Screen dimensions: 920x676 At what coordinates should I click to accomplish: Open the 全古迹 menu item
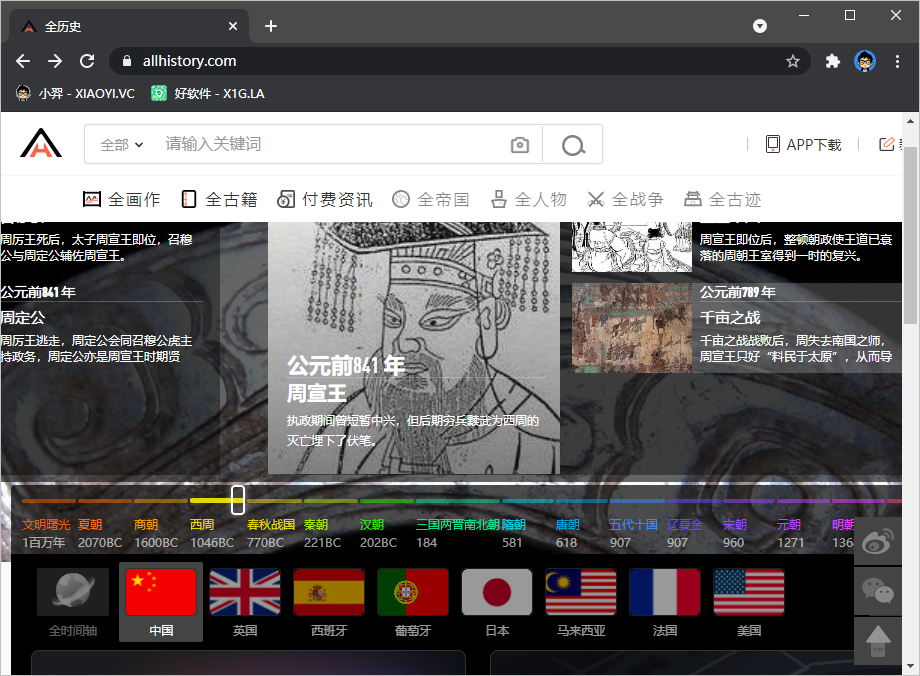(722, 200)
